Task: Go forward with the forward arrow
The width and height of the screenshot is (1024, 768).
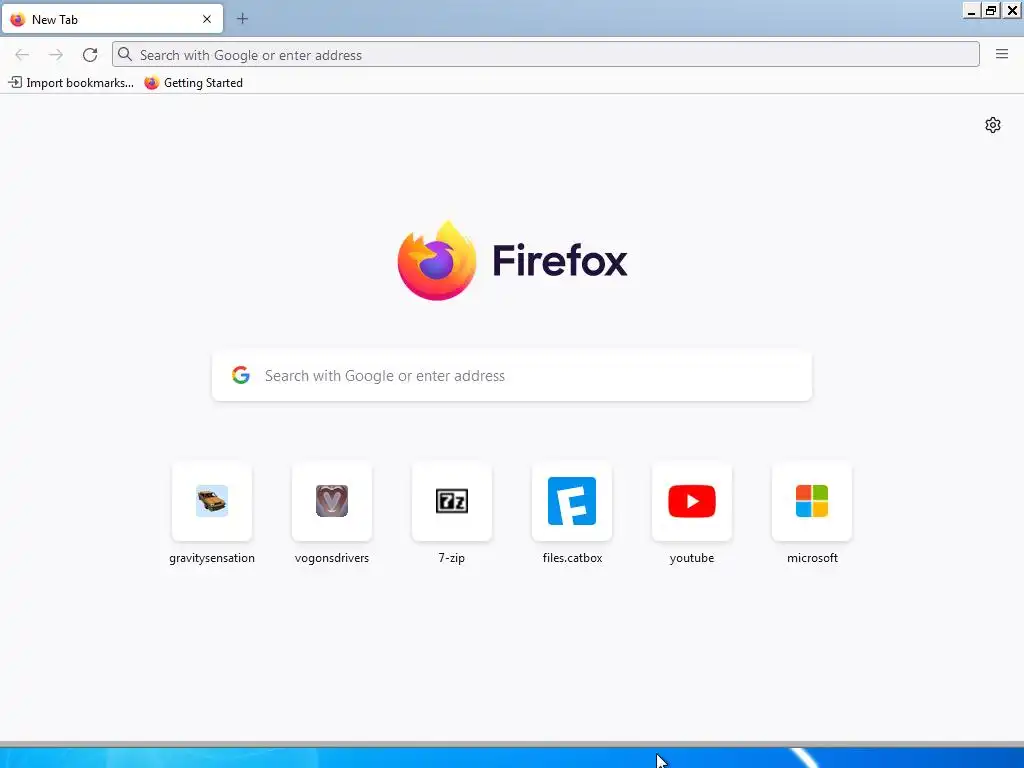Action: tap(56, 55)
